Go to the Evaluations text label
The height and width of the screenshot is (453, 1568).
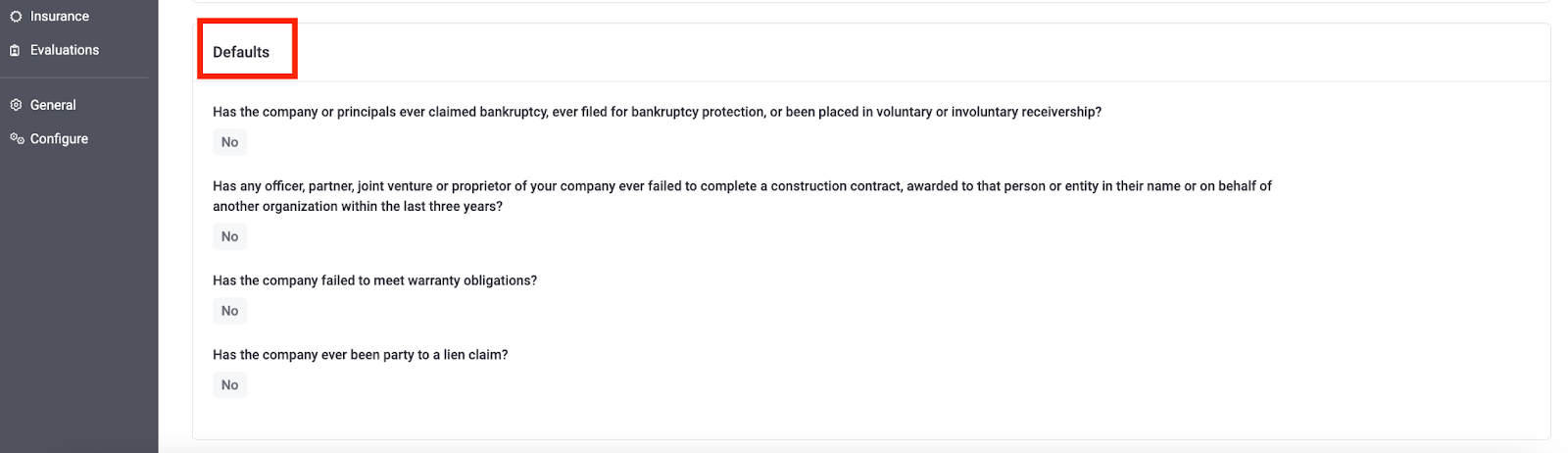(x=64, y=50)
